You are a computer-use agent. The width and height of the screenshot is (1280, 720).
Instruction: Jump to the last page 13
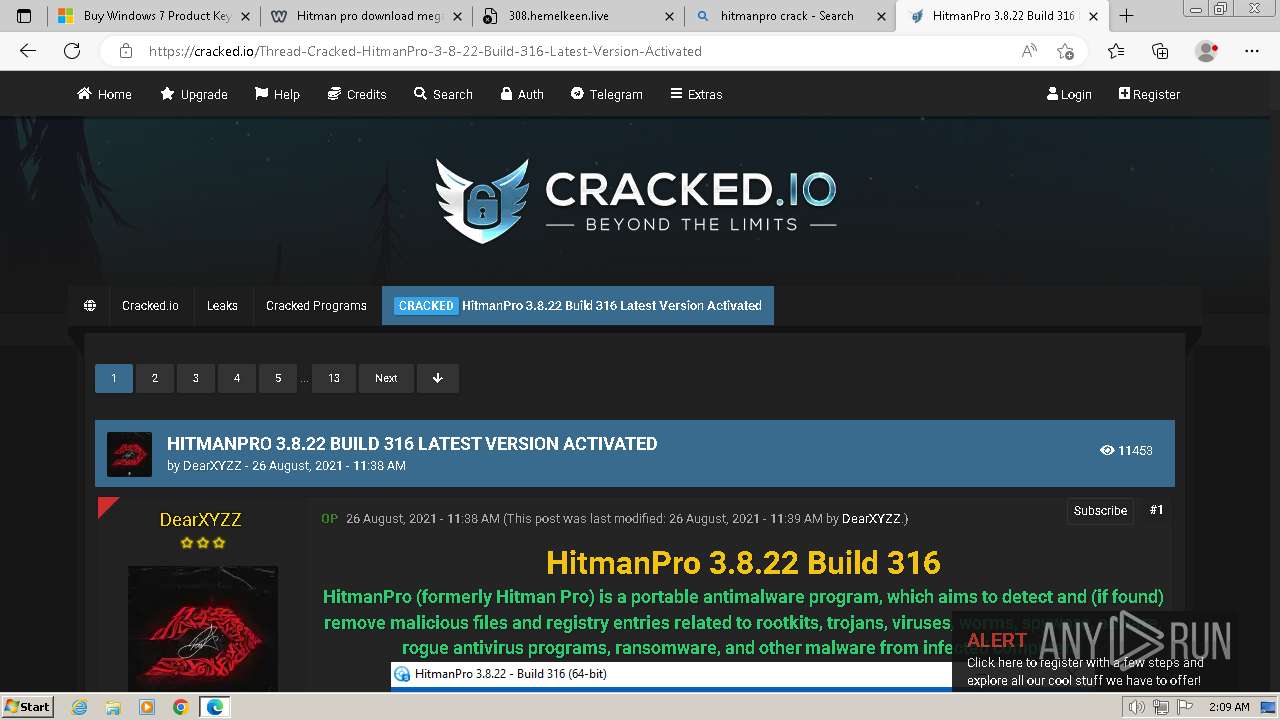coord(334,378)
